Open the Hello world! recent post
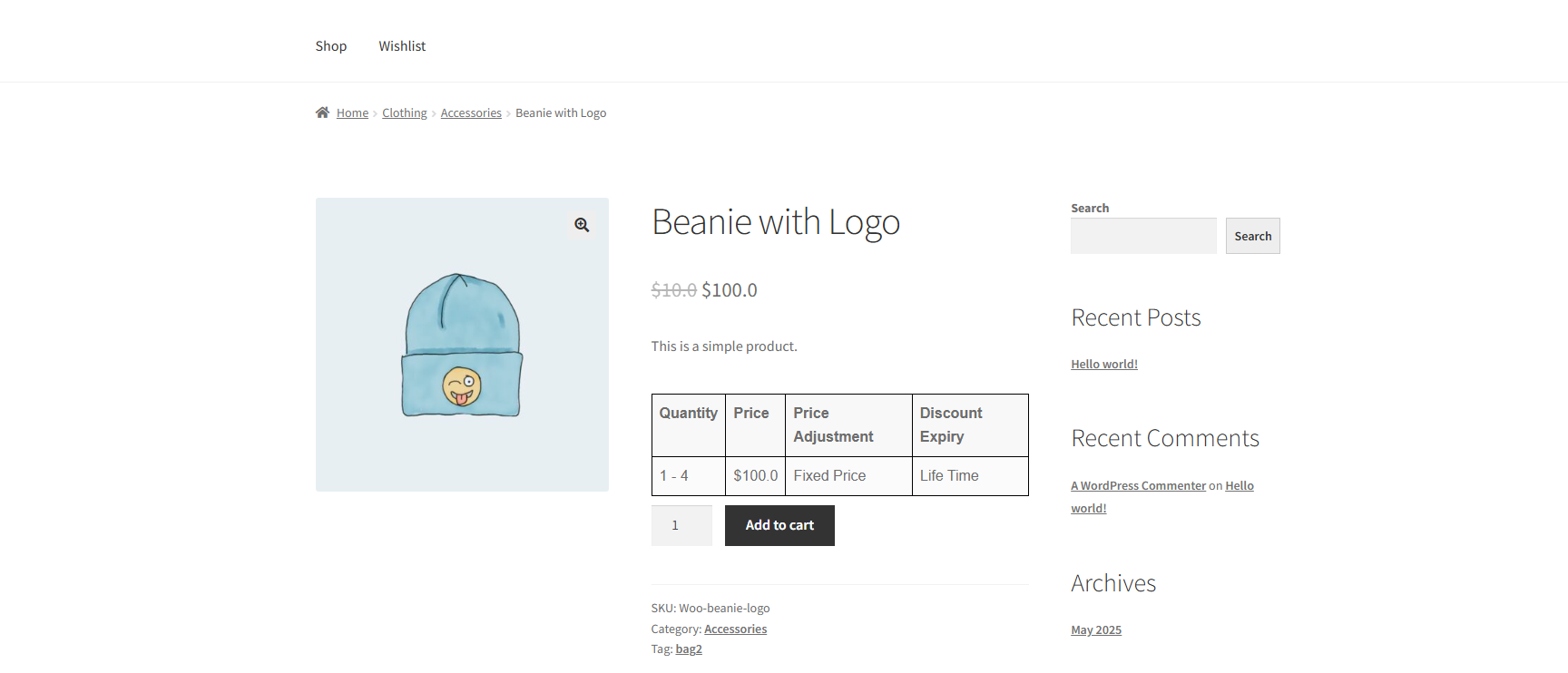 (1103, 365)
